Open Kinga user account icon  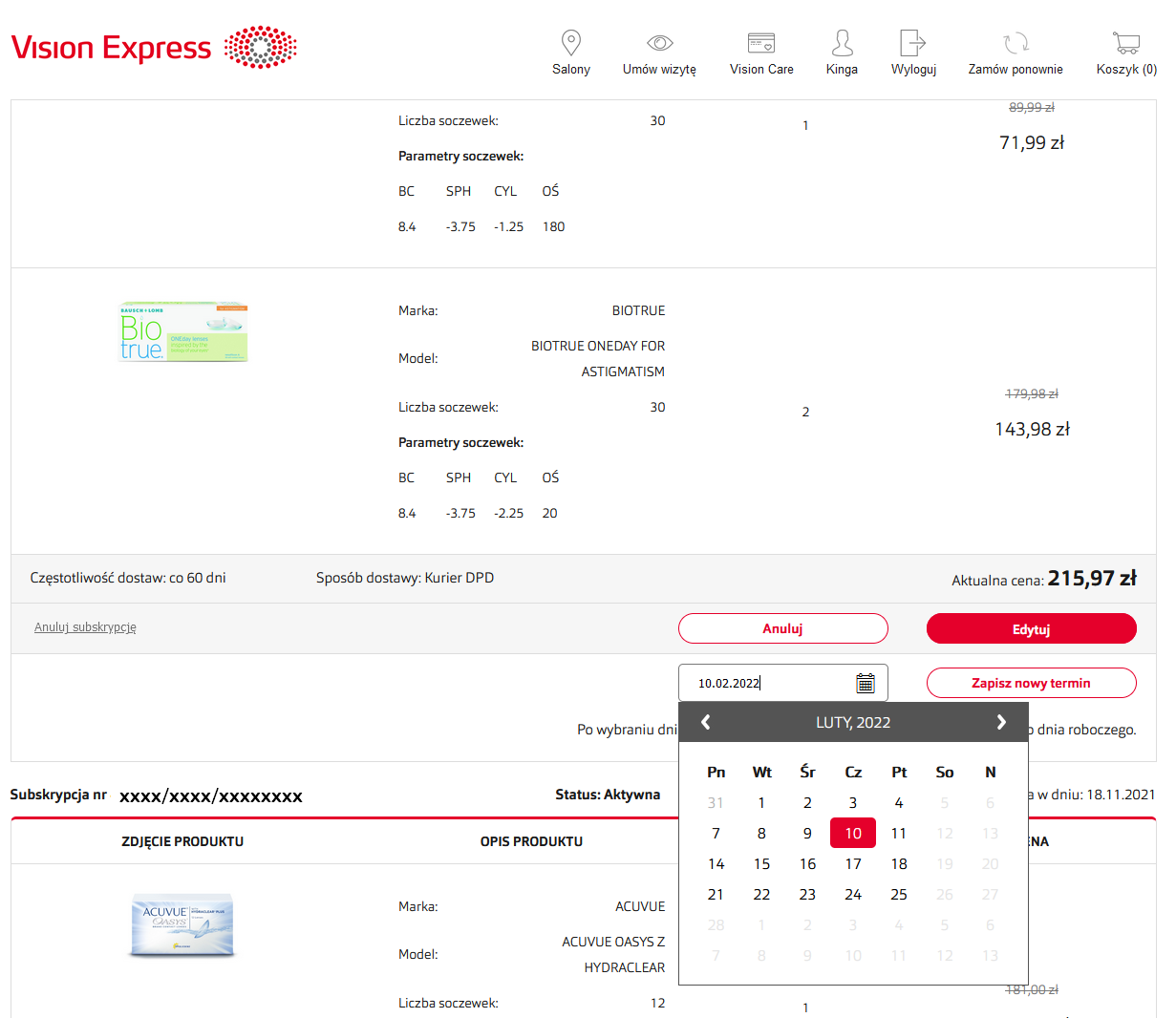pyautogui.click(x=842, y=43)
